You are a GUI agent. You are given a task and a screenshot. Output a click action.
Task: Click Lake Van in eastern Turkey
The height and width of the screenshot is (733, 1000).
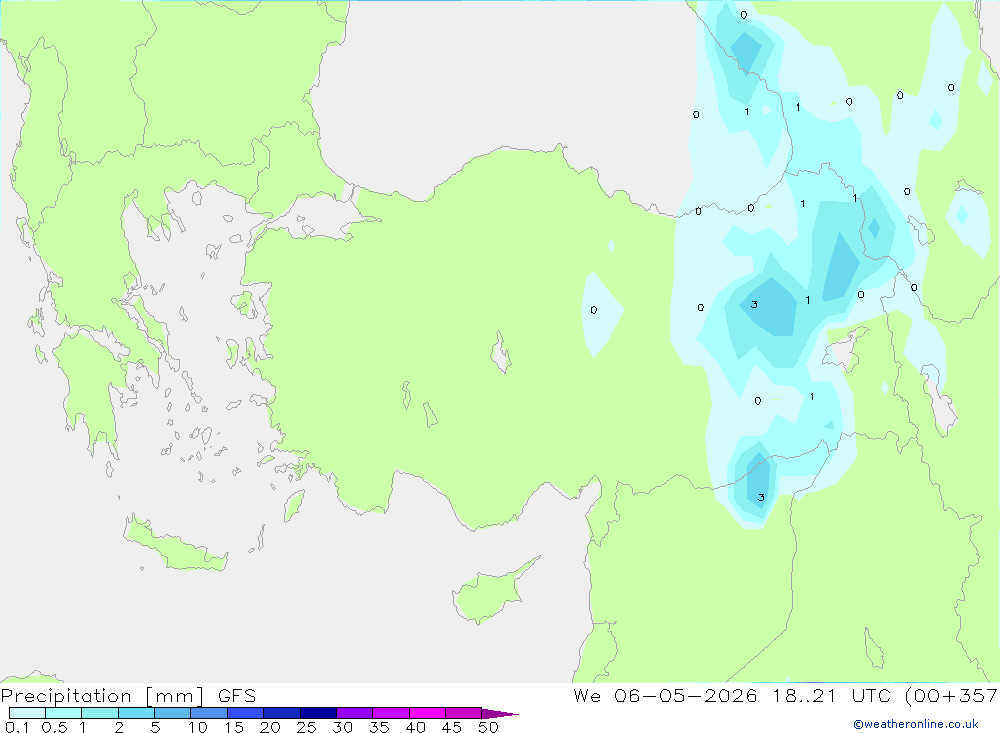coord(845,350)
